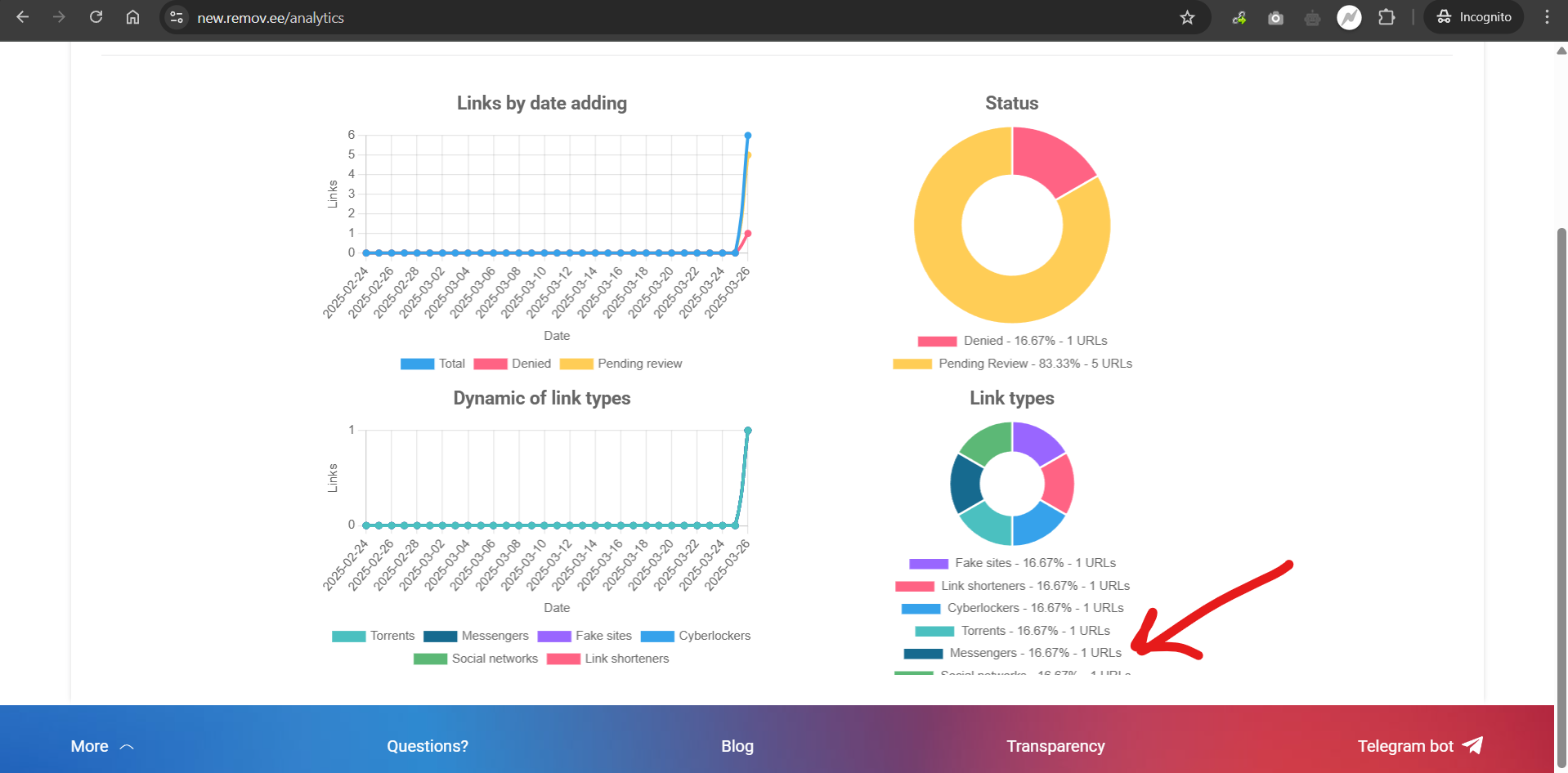Open the Extensions puzzle icon

coord(1387,17)
